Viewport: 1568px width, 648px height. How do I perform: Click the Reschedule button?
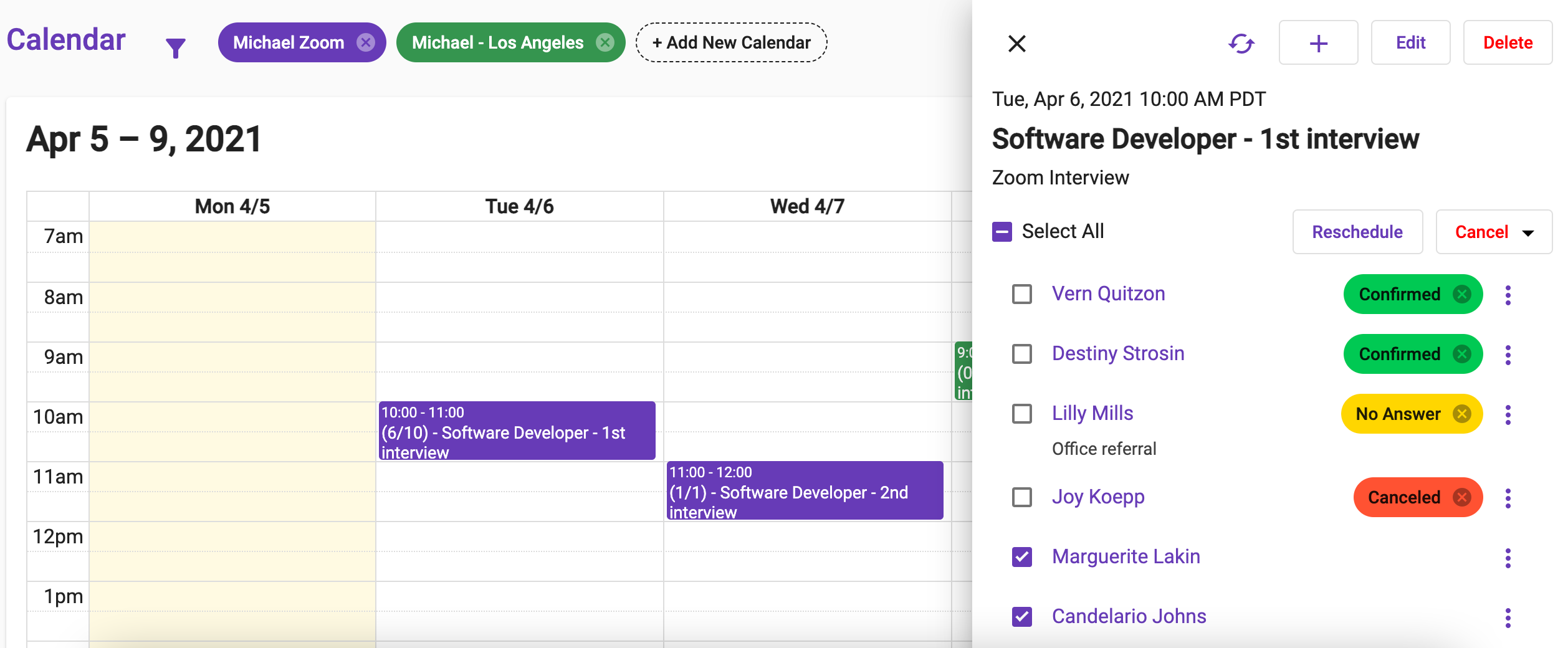[x=1357, y=232]
